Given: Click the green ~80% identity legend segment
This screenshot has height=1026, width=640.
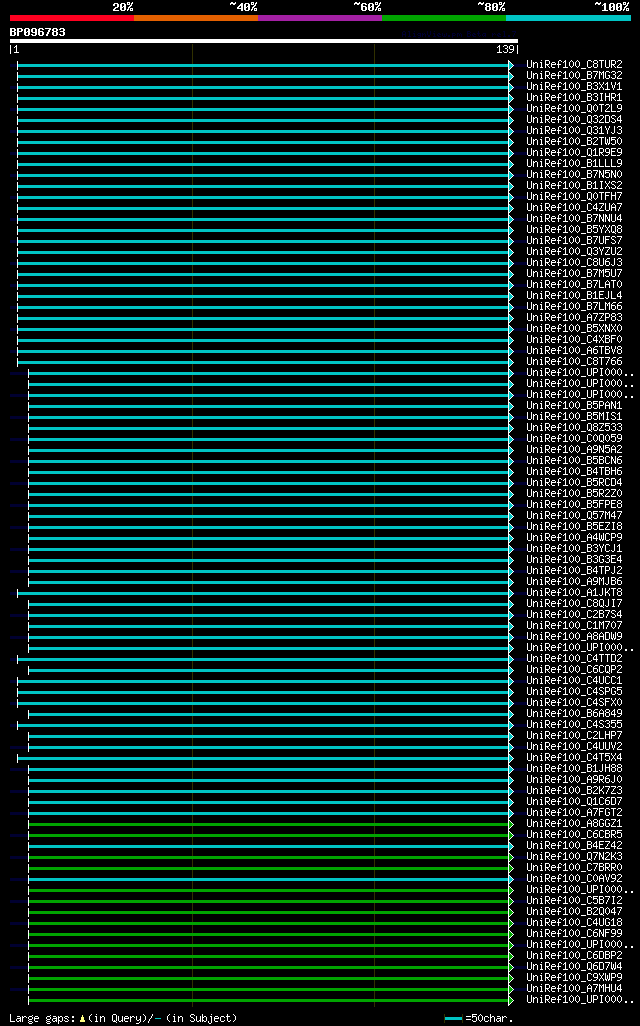Looking at the screenshot, I should point(444,18).
